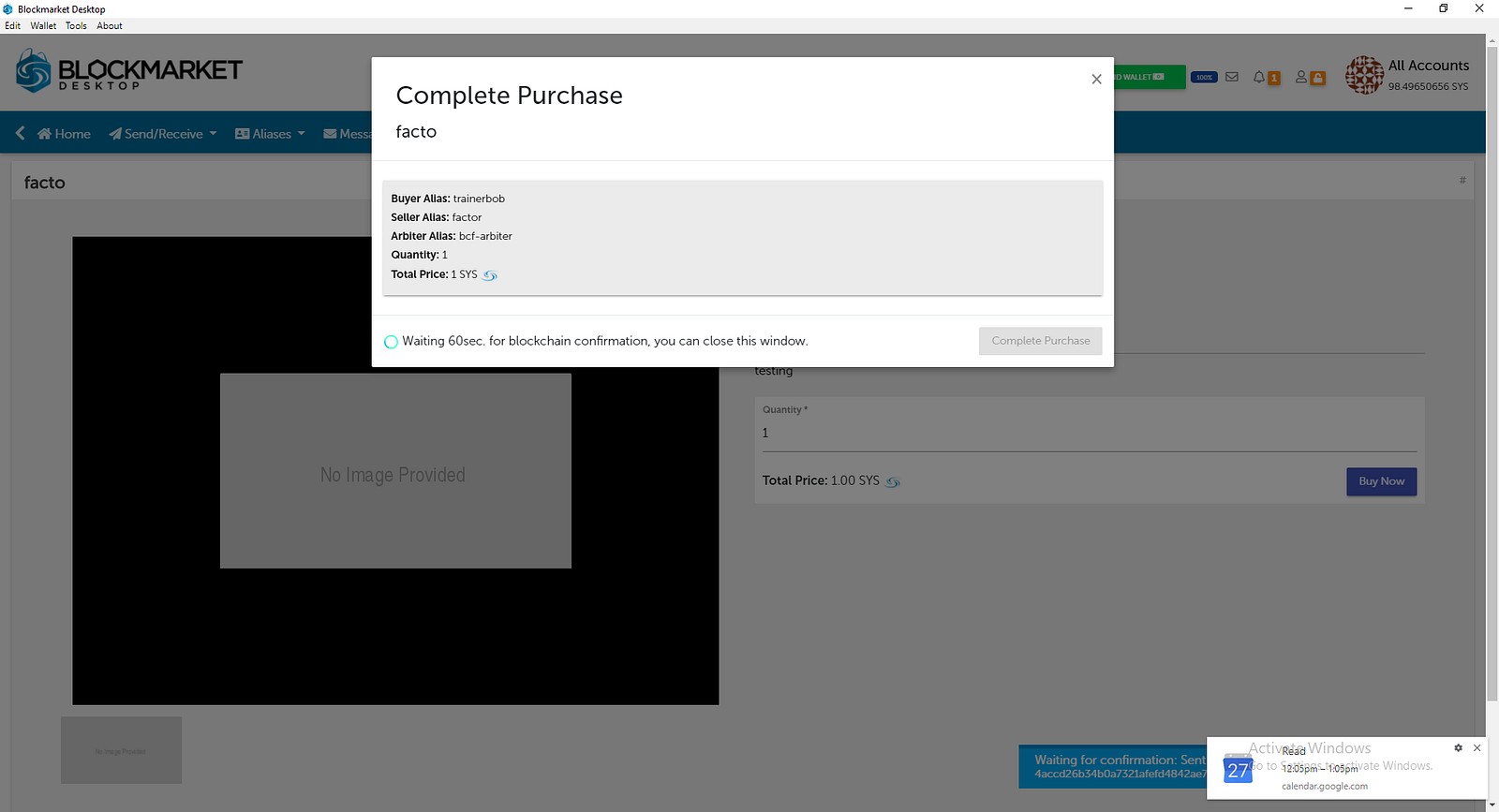
Task: Click the green wallet button in header
Action: coord(1150,77)
